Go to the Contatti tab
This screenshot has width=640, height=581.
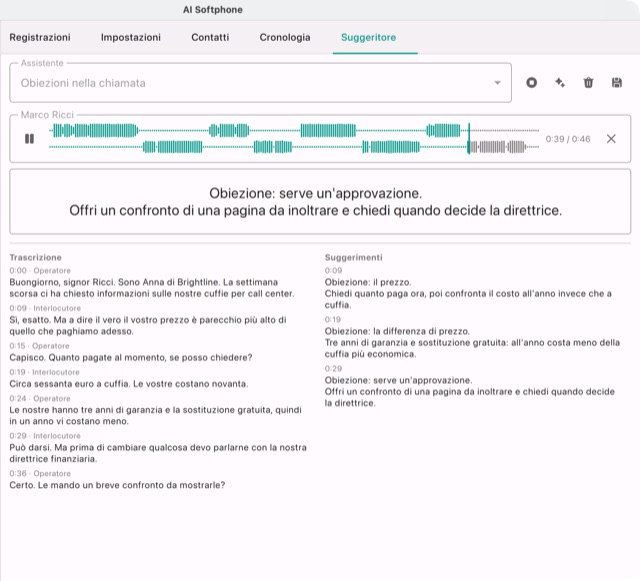pyautogui.click(x=210, y=37)
